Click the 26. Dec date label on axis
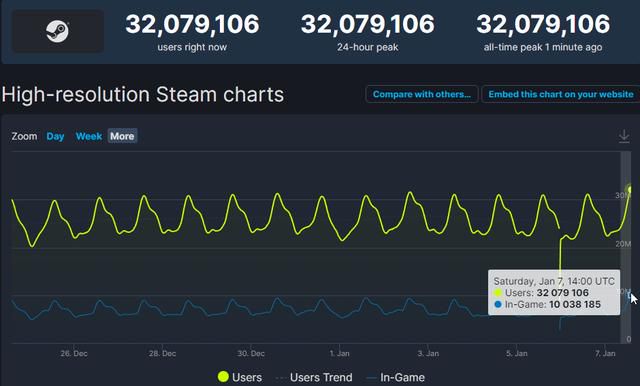Image resolution: width=640 pixels, height=386 pixels. coord(74,353)
